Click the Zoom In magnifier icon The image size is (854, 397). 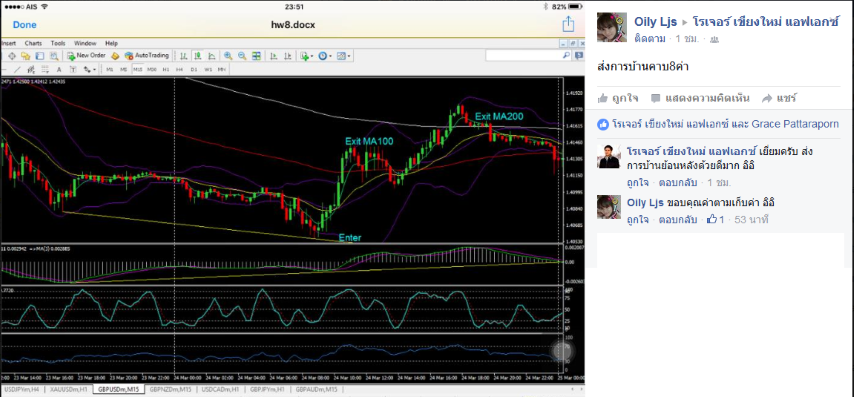pos(228,56)
